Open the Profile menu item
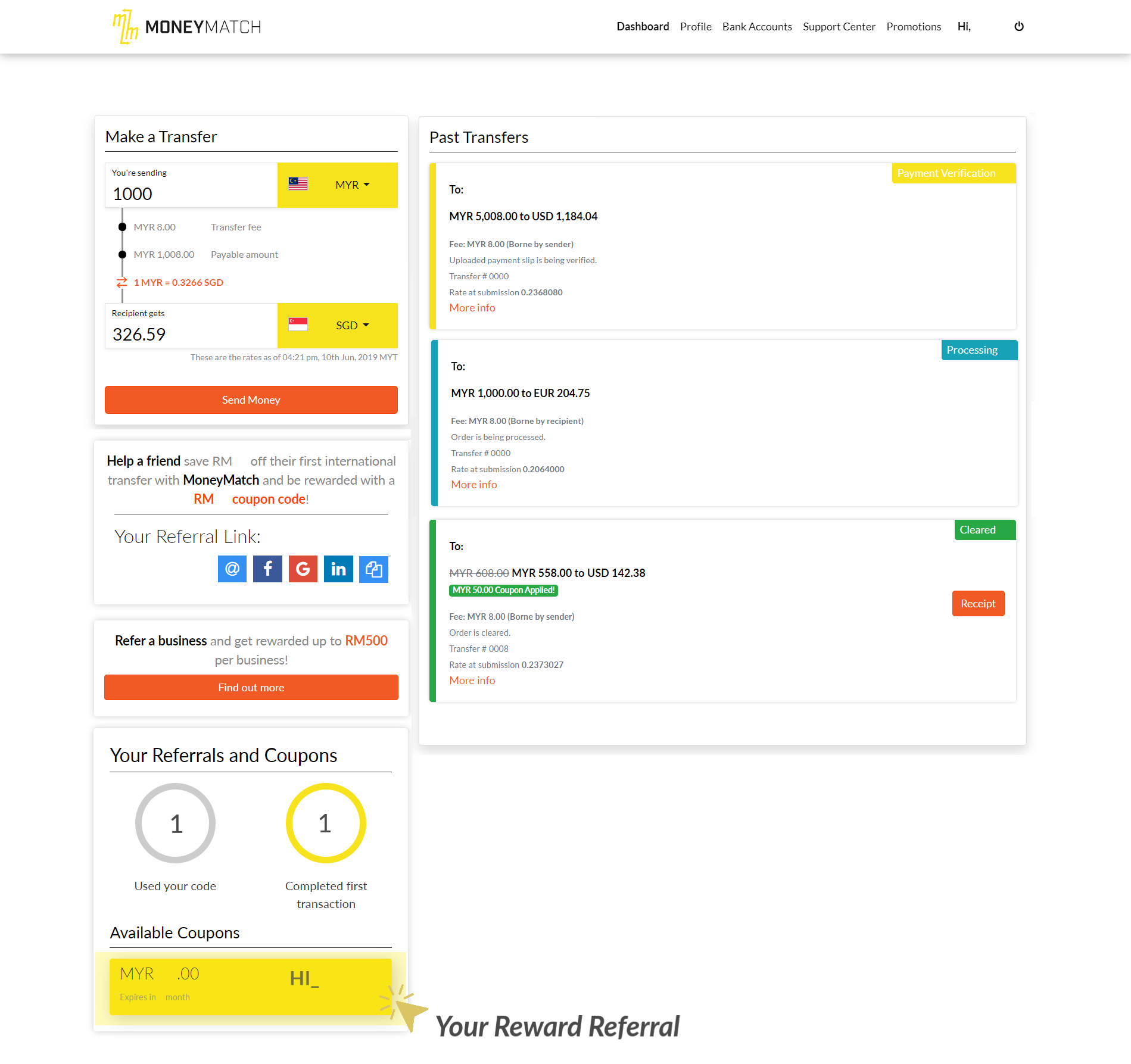Viewport: 1131px width, 1064px height. (x=695, y=27)
